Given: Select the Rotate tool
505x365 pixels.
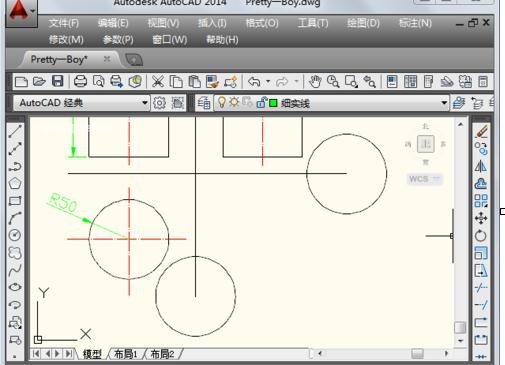Looking at the screenshot, I should pos(481,236).
